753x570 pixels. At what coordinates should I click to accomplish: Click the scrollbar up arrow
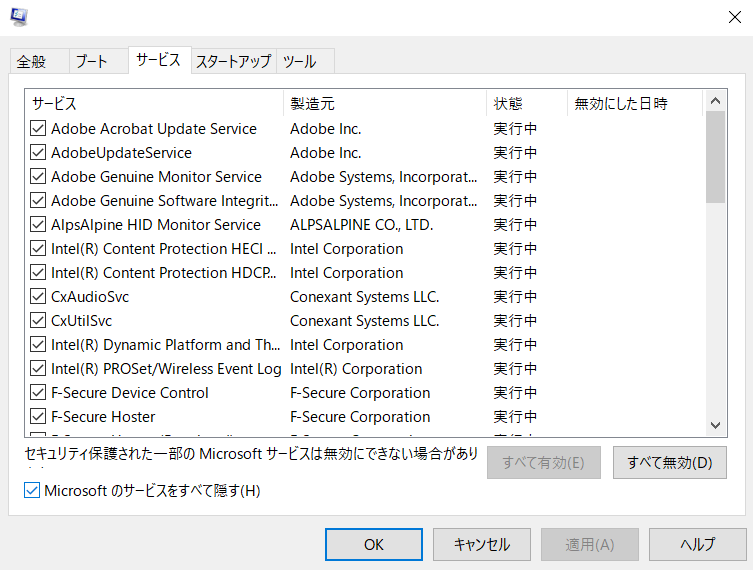pos(715,101)
